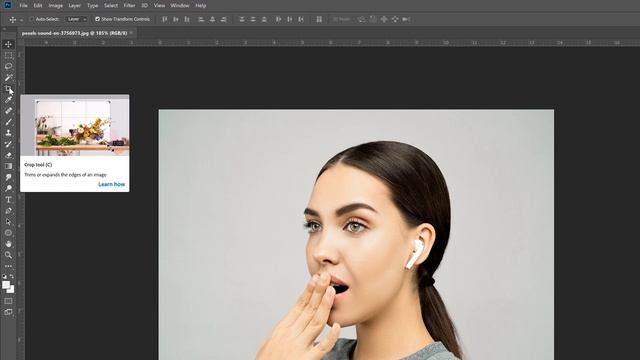Change the screen mode
The image size is (640, 360).
tap(8, 312)
